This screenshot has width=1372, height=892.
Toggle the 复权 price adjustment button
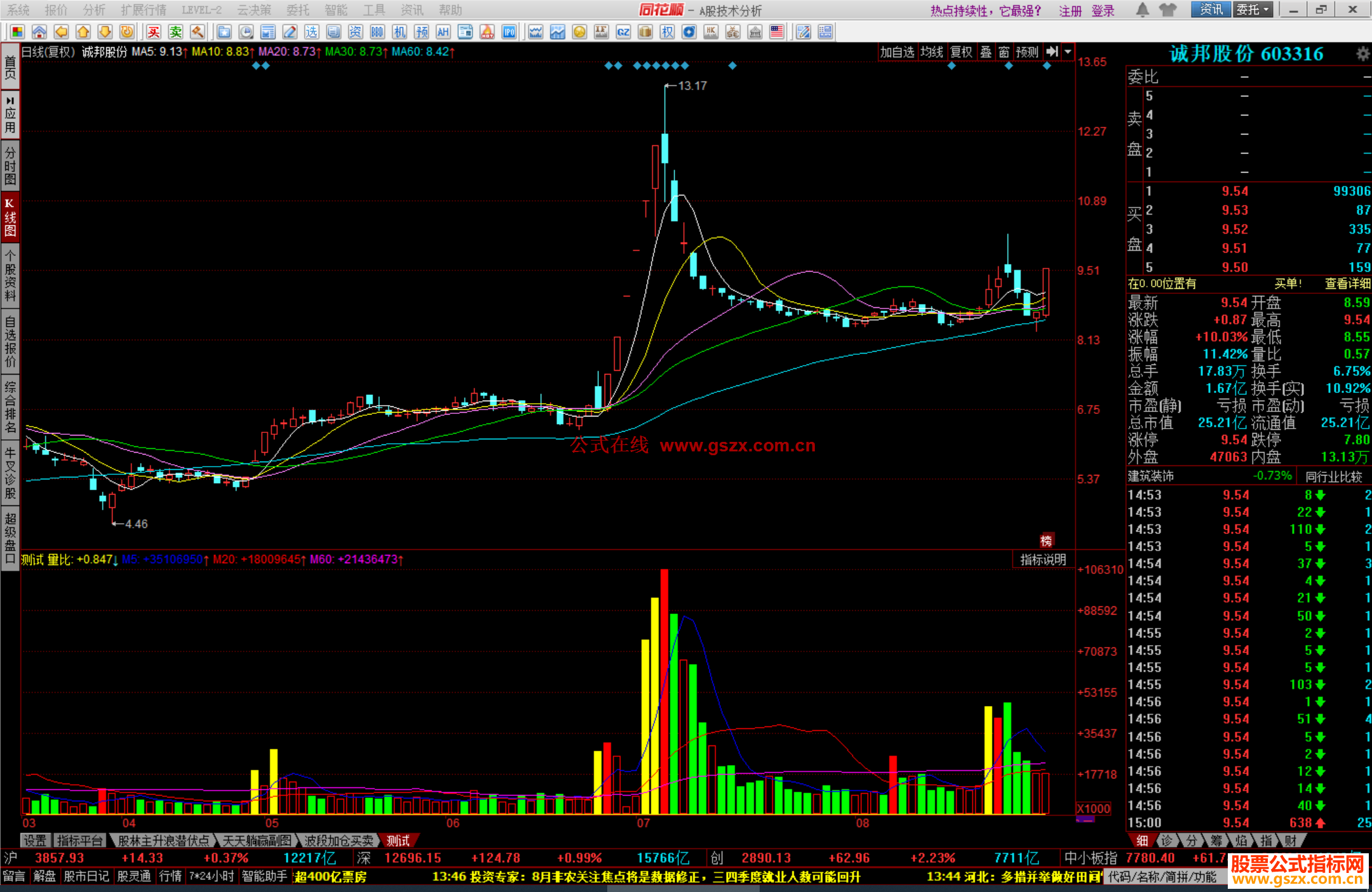(x=961, y=52)
